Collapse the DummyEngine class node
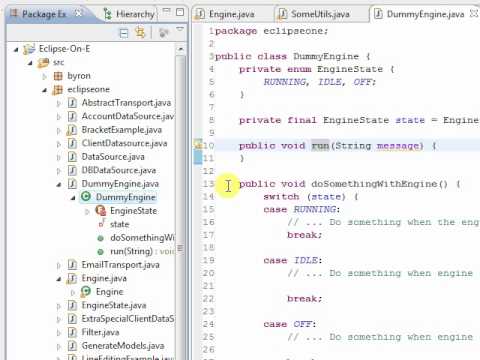 pyautogui.click(x=73, y=198)
